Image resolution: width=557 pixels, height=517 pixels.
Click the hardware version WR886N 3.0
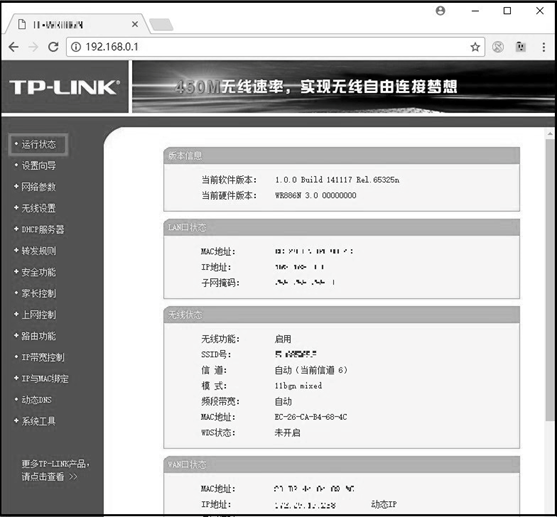(315, 195)
